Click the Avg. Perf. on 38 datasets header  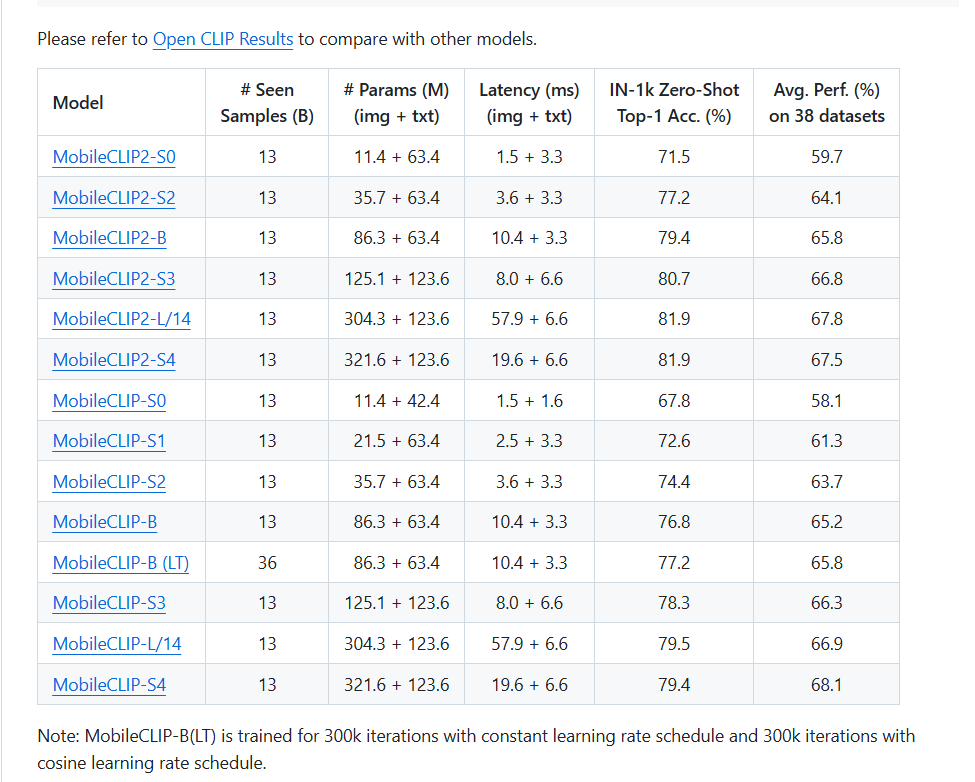pos(826,103)
